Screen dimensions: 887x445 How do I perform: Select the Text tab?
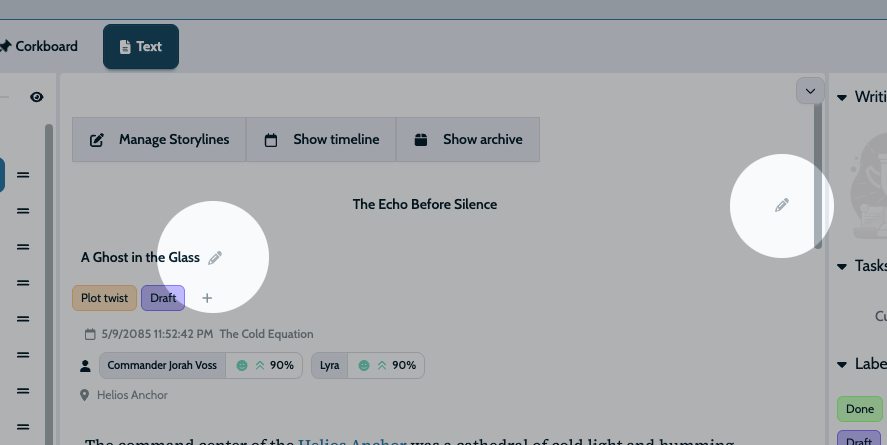tap(141, 46)
